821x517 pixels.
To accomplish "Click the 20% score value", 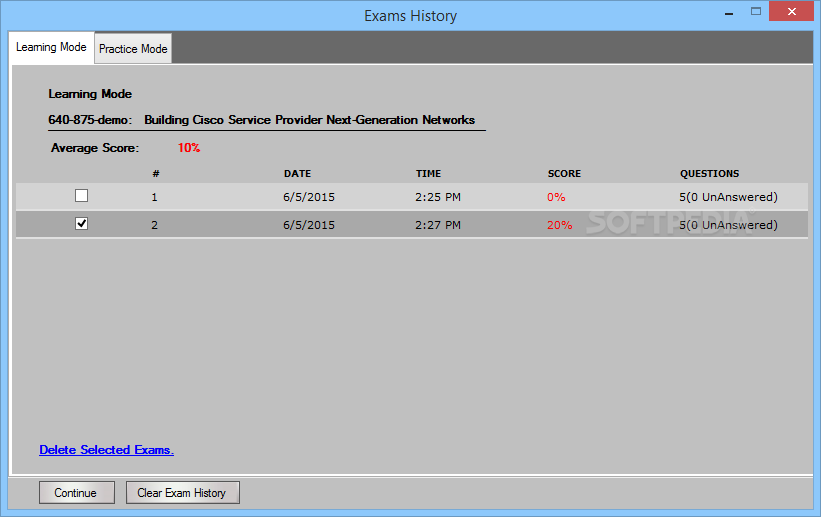I will (560, 225).
